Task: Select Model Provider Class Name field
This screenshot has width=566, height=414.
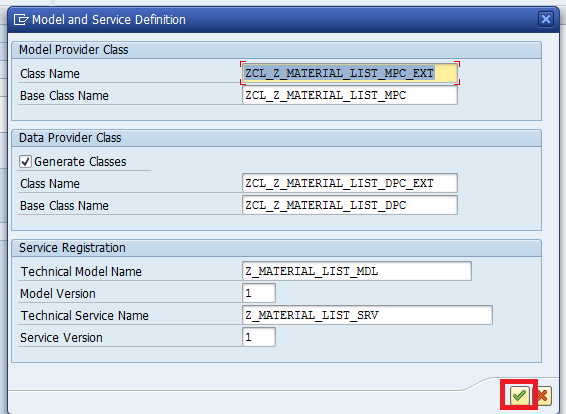Action: (350, 73)
